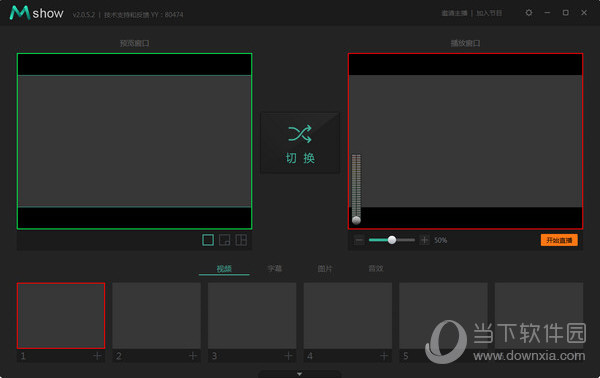Click the red-bordered broadcast window

[465, 141]
